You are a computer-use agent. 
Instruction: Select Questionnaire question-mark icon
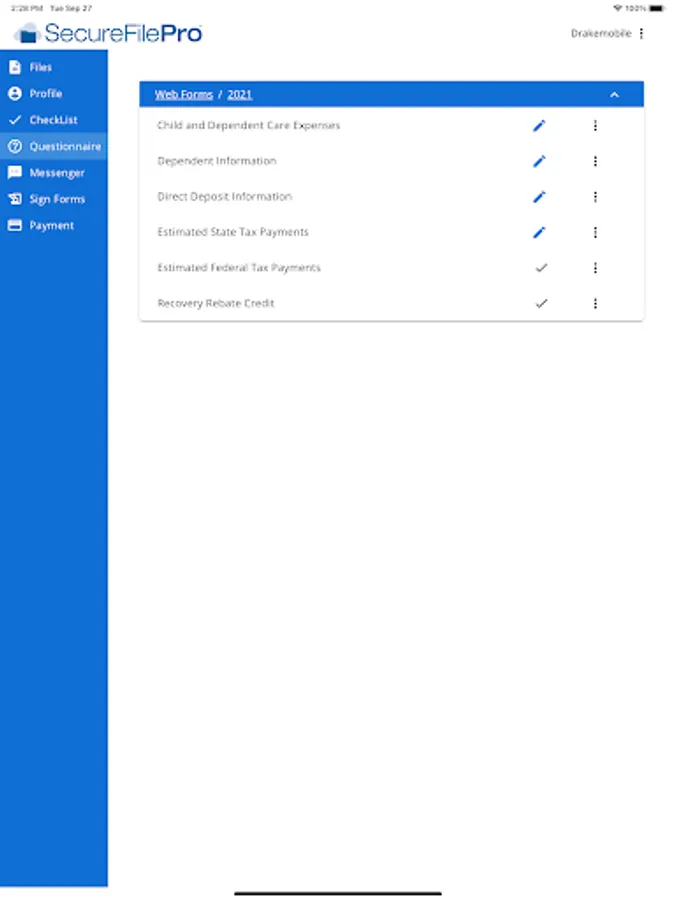pos(15,146)
